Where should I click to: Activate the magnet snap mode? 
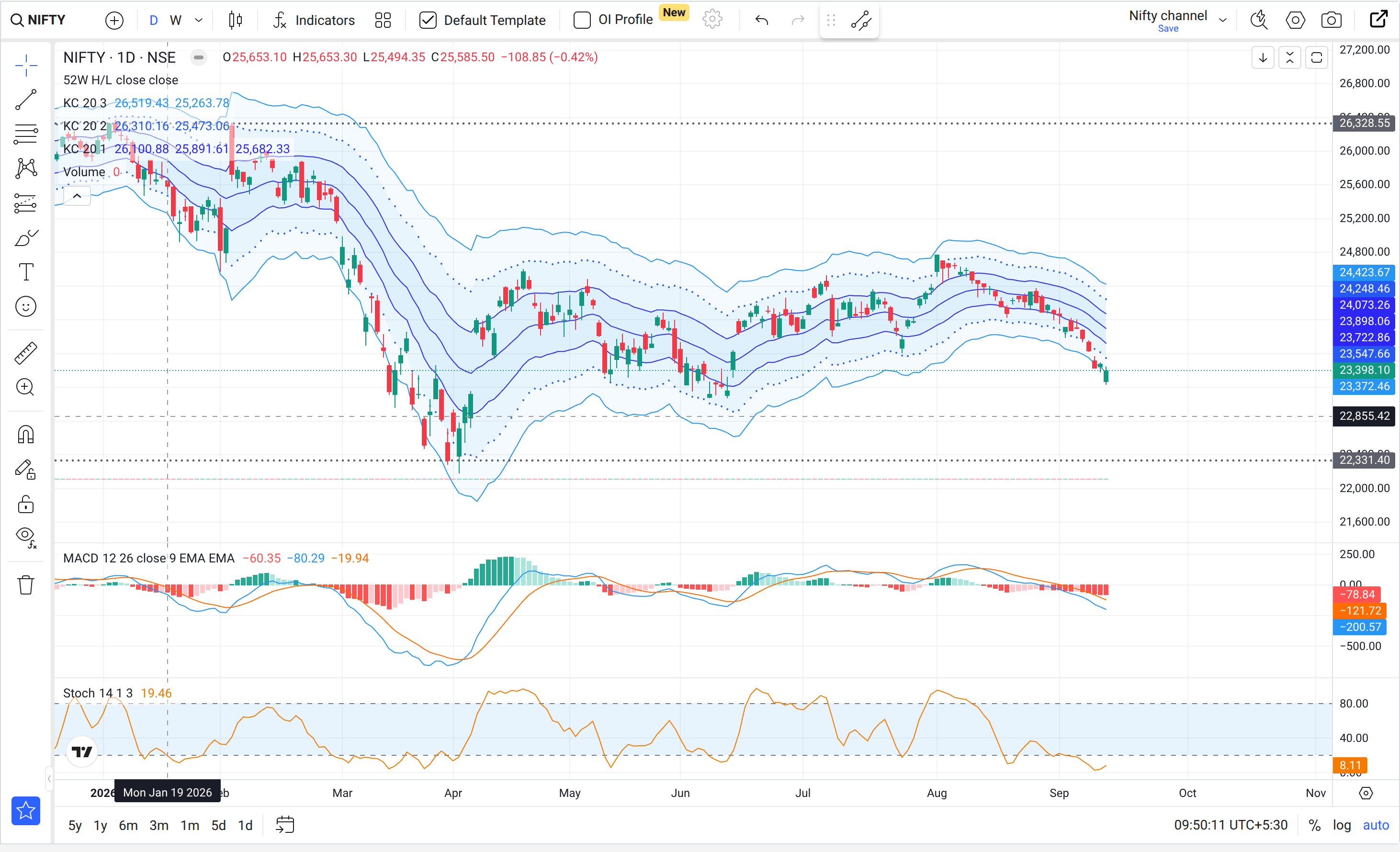(x=25, y=435)
